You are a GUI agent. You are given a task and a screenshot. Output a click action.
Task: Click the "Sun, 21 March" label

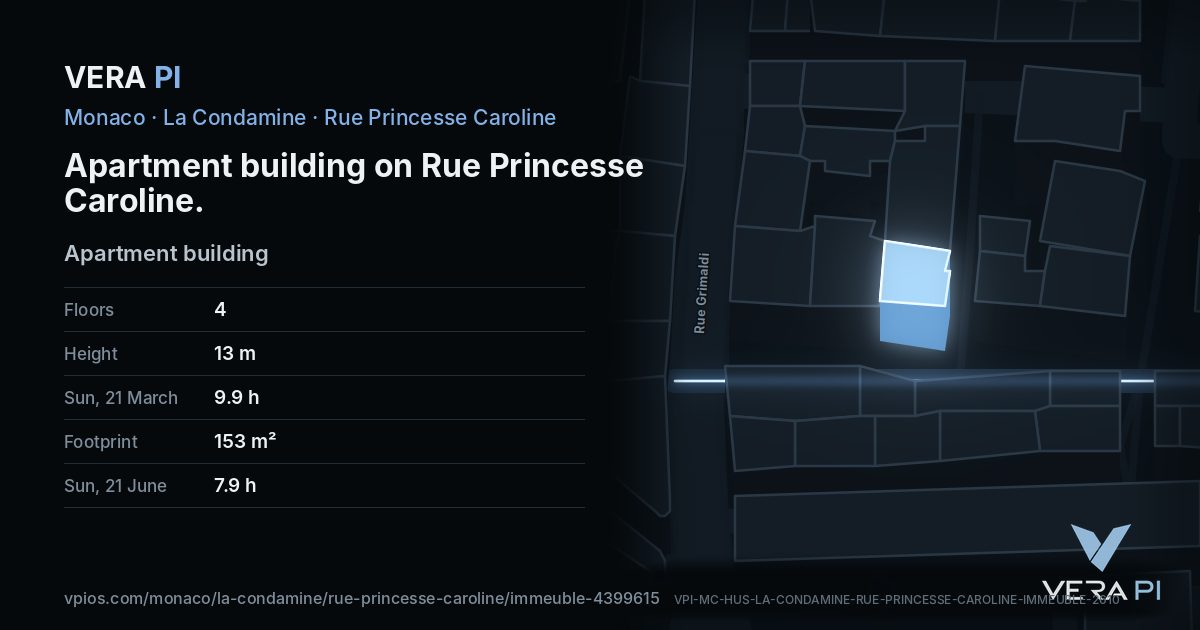click(121, 398)
